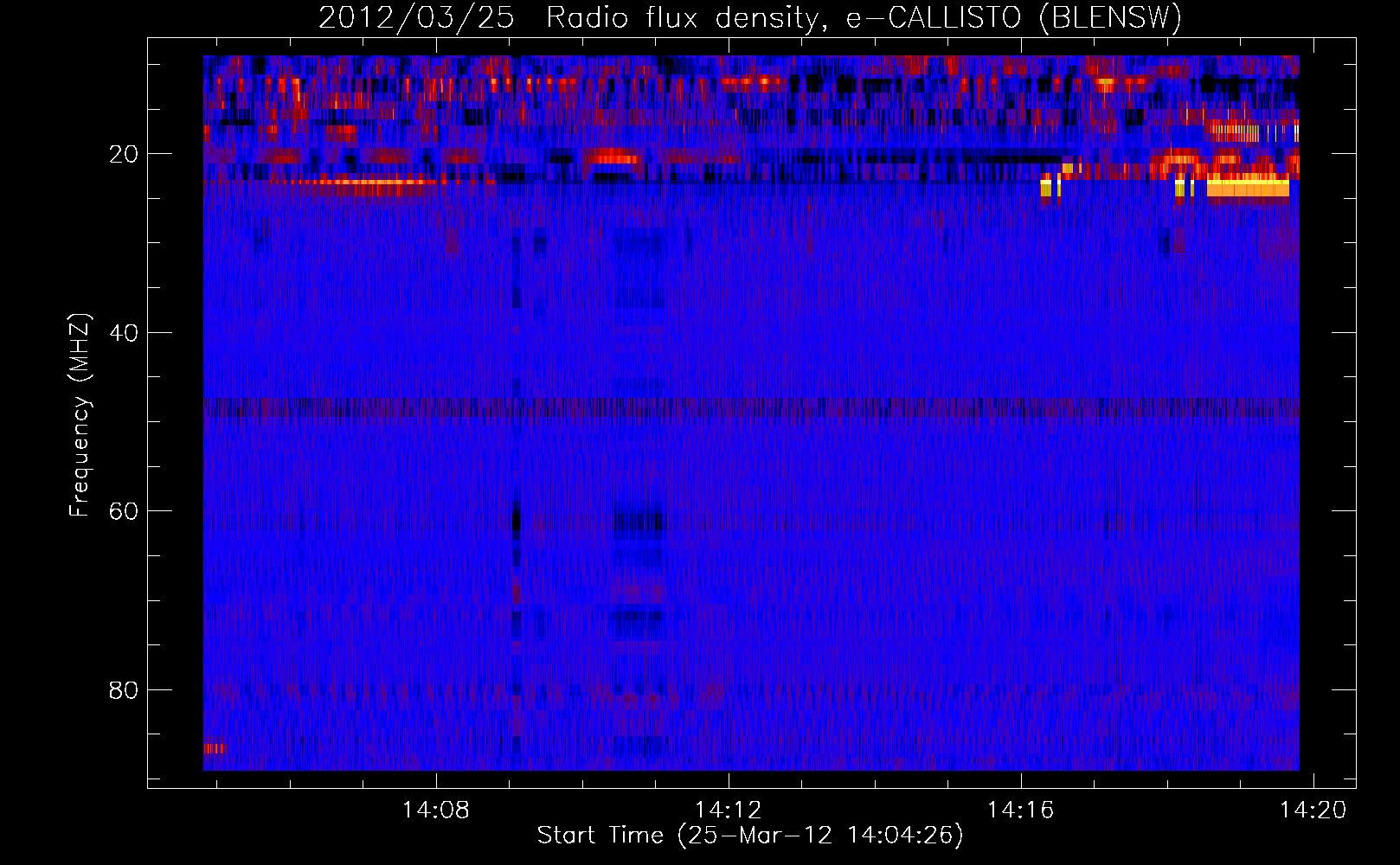The width and height of the screenshot is (1400, 865).
Task: Click the 14:16 time tick label
Action: pyautogui.click(x=1021, y=810)
